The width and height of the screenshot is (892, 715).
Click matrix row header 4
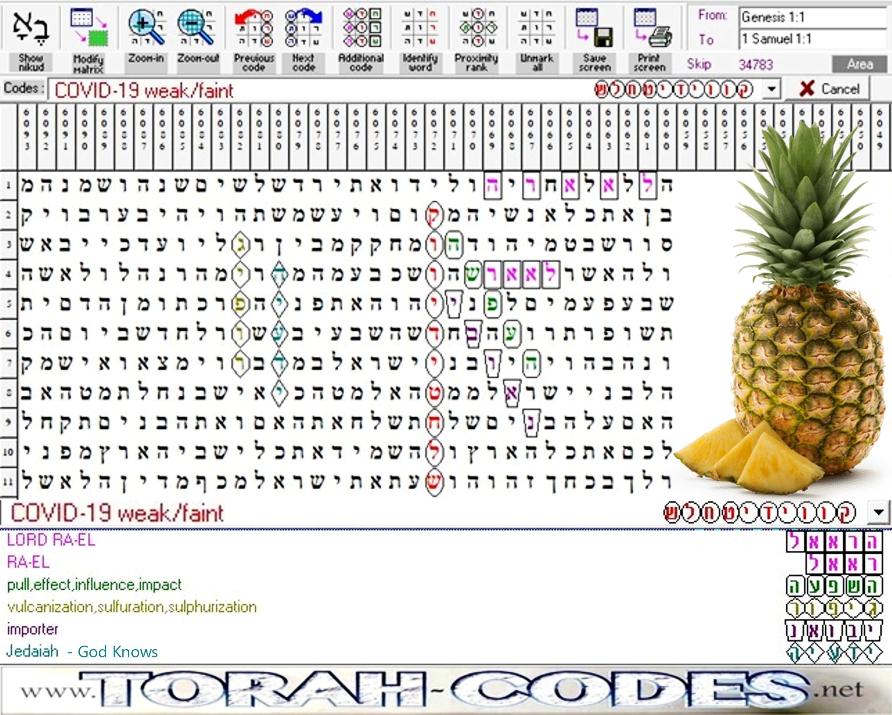point(8,274)
